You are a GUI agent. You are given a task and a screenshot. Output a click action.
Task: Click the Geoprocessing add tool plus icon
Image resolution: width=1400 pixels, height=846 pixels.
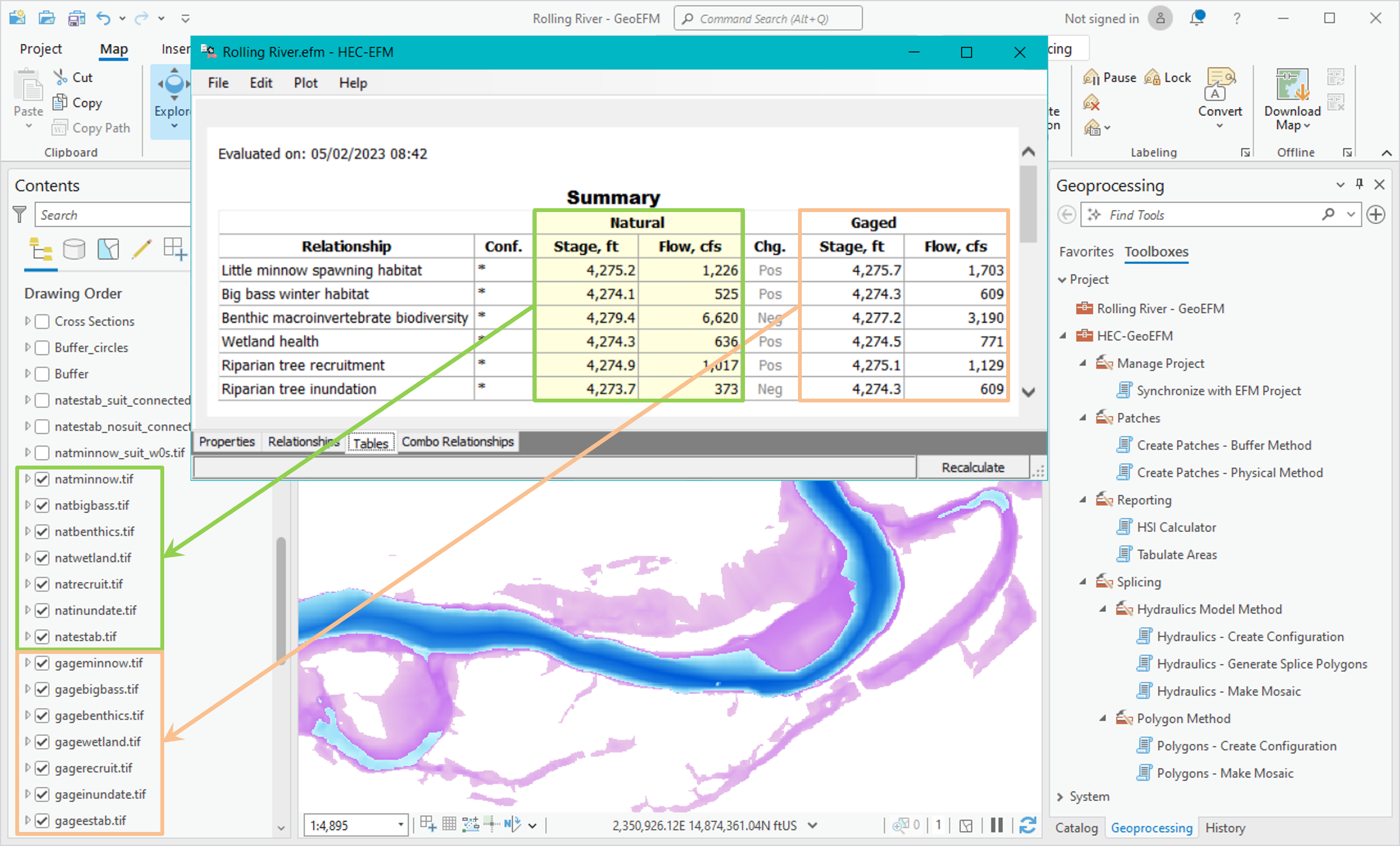tap(1375, 215)
